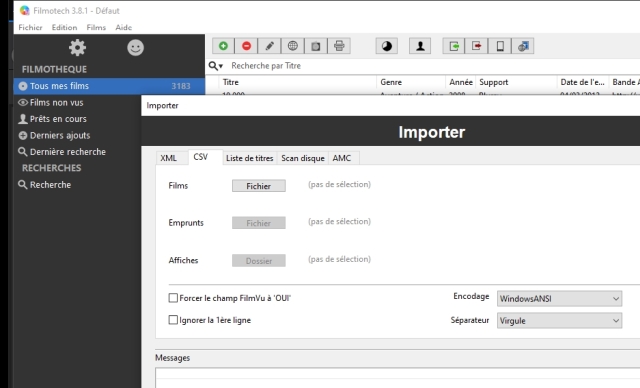Click Dossier button for Affiches
This screenshot has width=640, height=388.
pyautogui.click(x=259, y=261)
